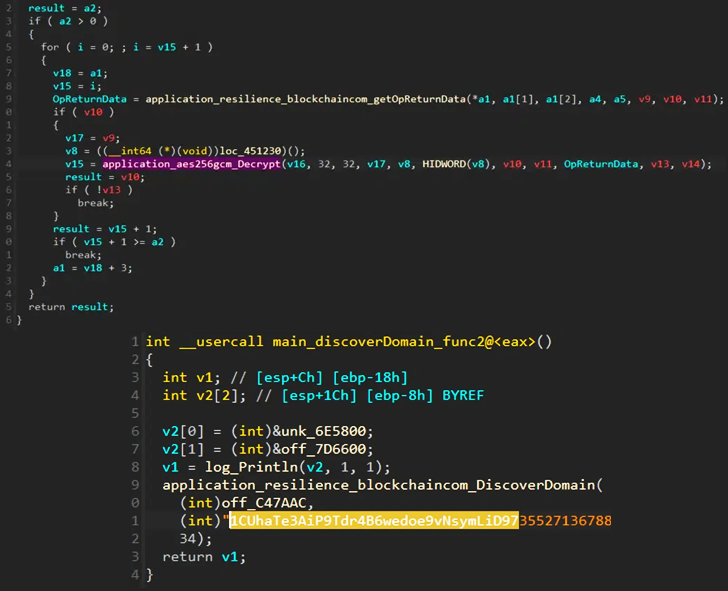Click the 'if ( v10 )' condition
The image size is (728, 591).
[x=83, y=112]
